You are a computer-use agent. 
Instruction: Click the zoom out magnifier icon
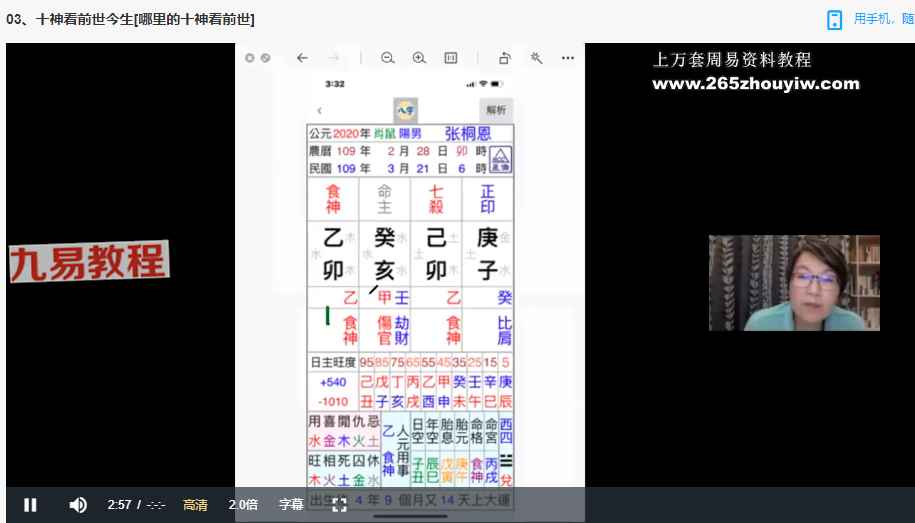coord(388,58)
